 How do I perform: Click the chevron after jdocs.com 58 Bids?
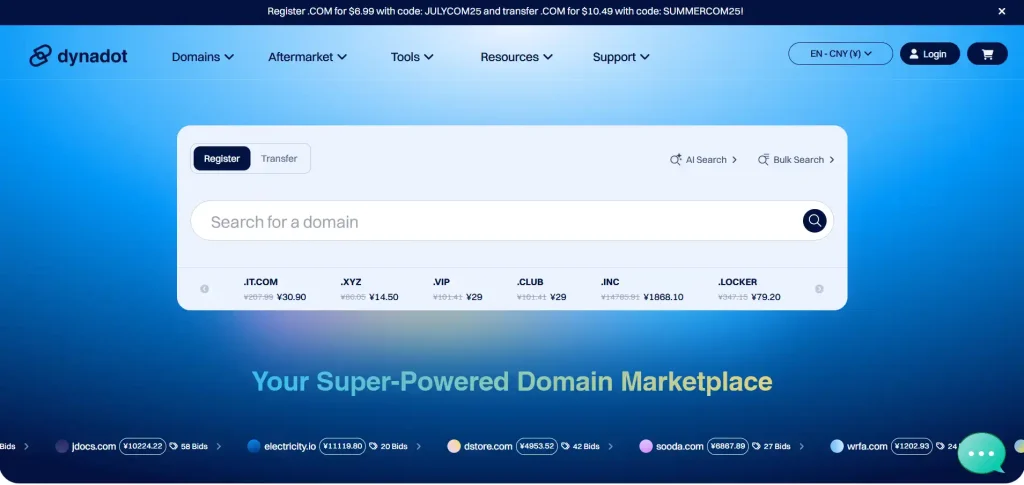(x=219, y=446)
